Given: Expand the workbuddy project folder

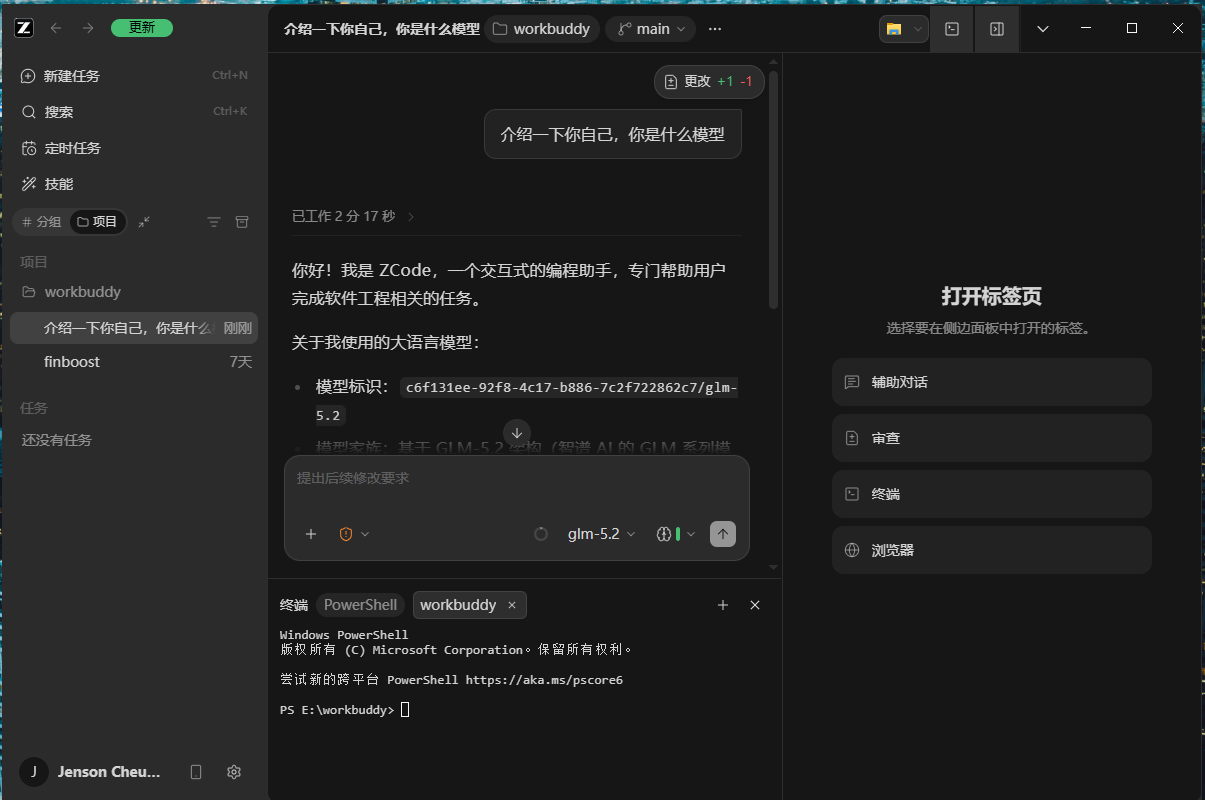Looking at the screenshot, I should pyautogui.click(x=134, y=292).
